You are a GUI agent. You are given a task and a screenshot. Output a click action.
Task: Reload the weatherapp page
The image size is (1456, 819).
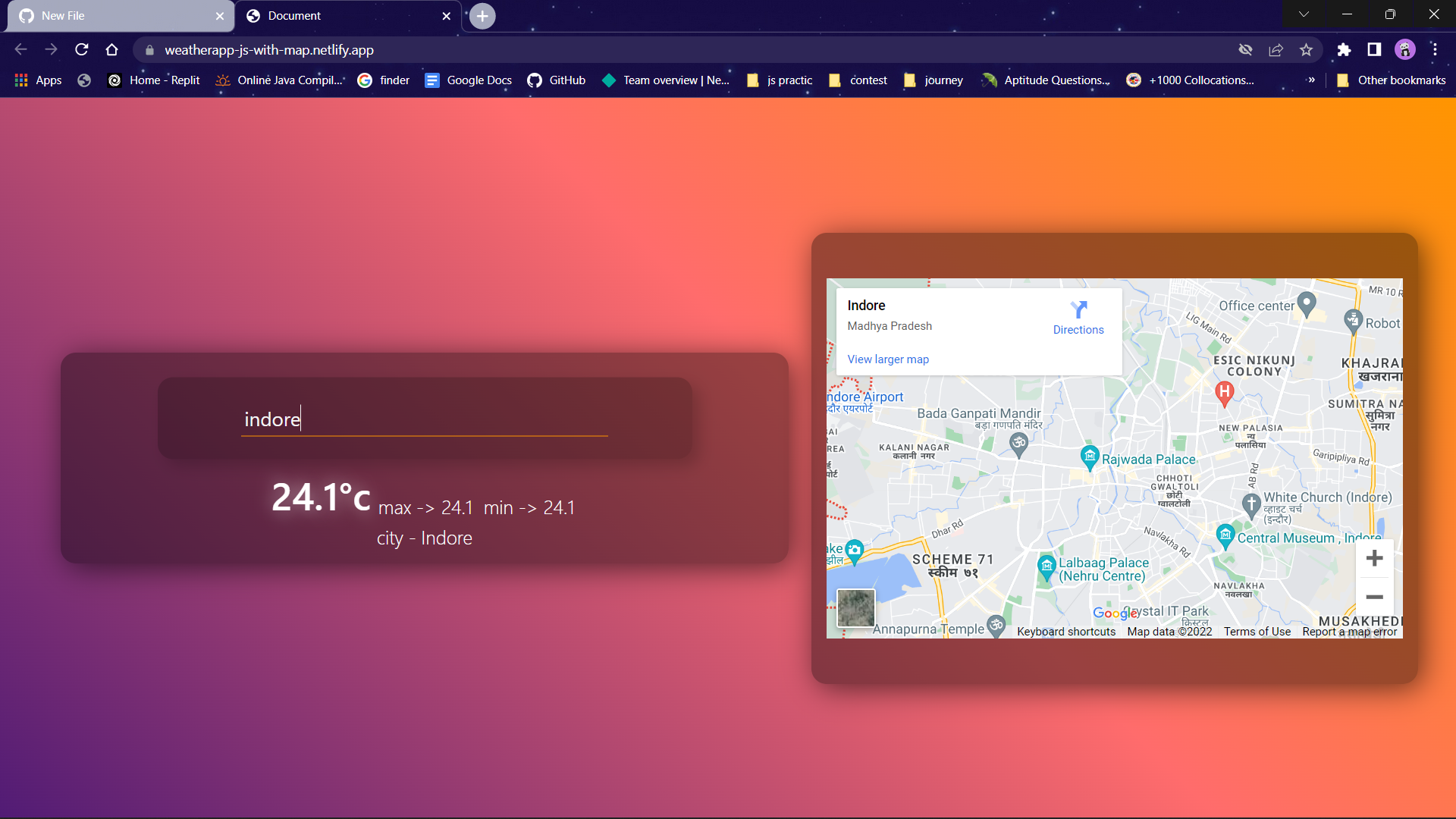click(x=81, y=49)
